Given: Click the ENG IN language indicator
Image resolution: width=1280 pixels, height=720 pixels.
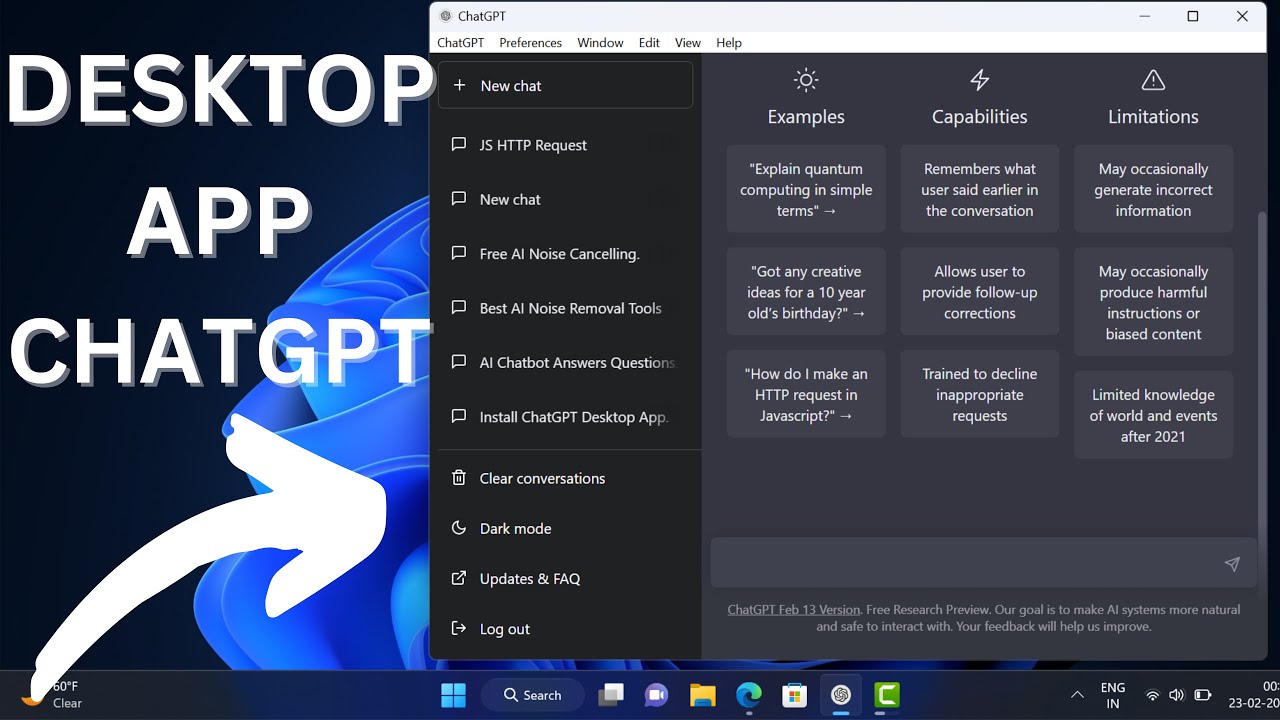Looking at the screenshot, I should pyautogui.click(x=1113, y=695).
